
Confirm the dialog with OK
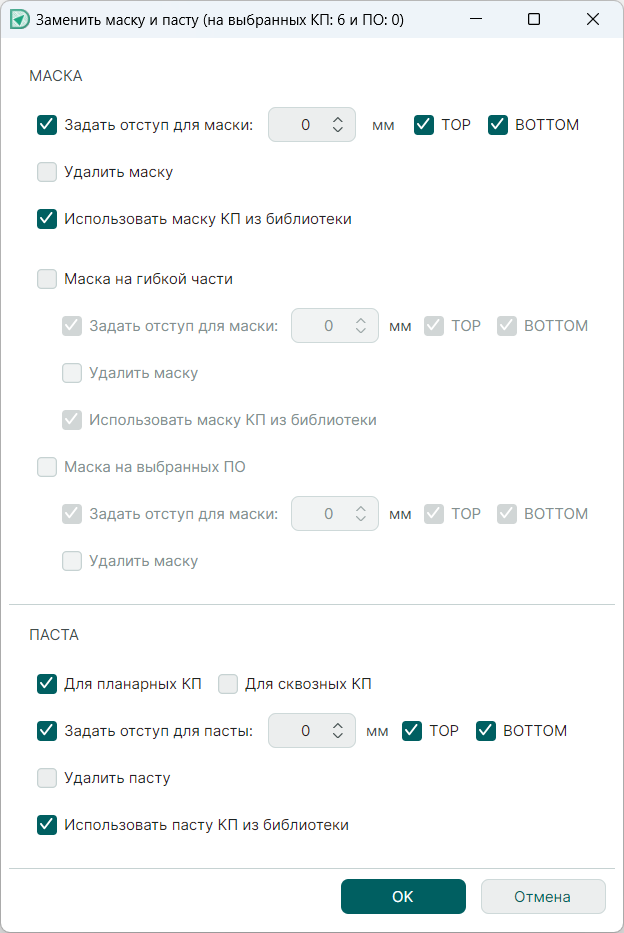[403, 897]
